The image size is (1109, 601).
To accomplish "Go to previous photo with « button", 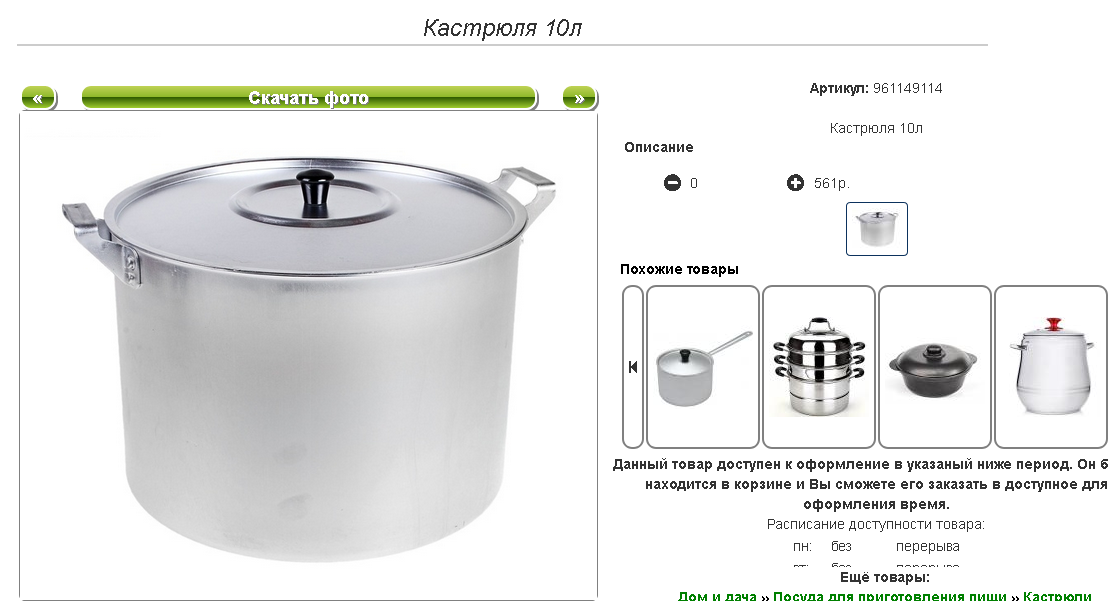I will pyautogui.click(x=39, y=98).
